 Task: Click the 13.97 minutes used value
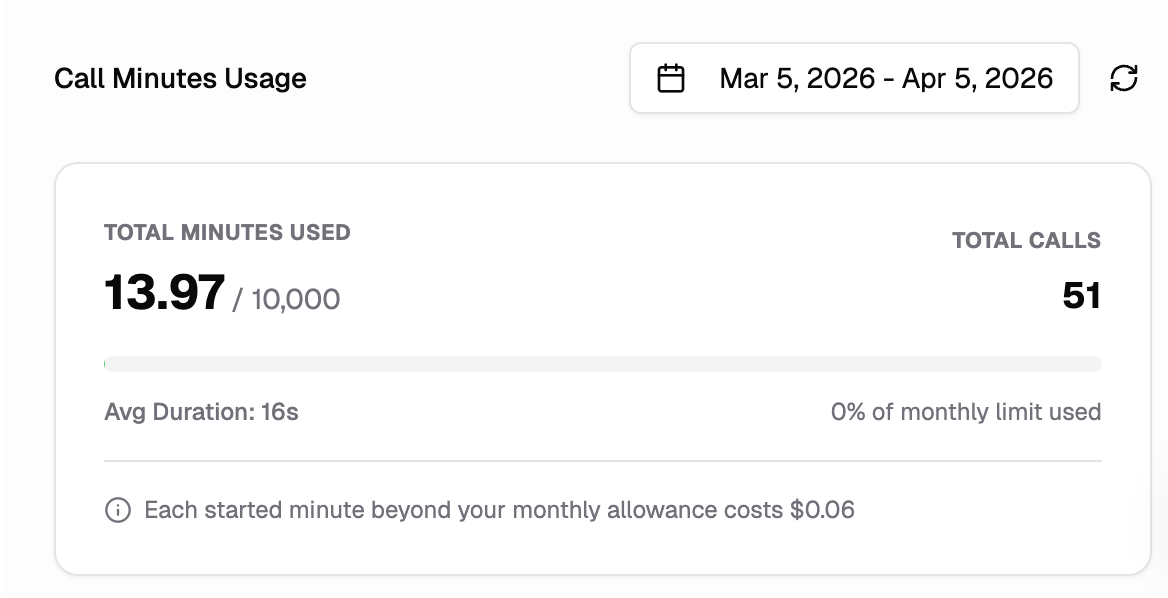point(165,294)
